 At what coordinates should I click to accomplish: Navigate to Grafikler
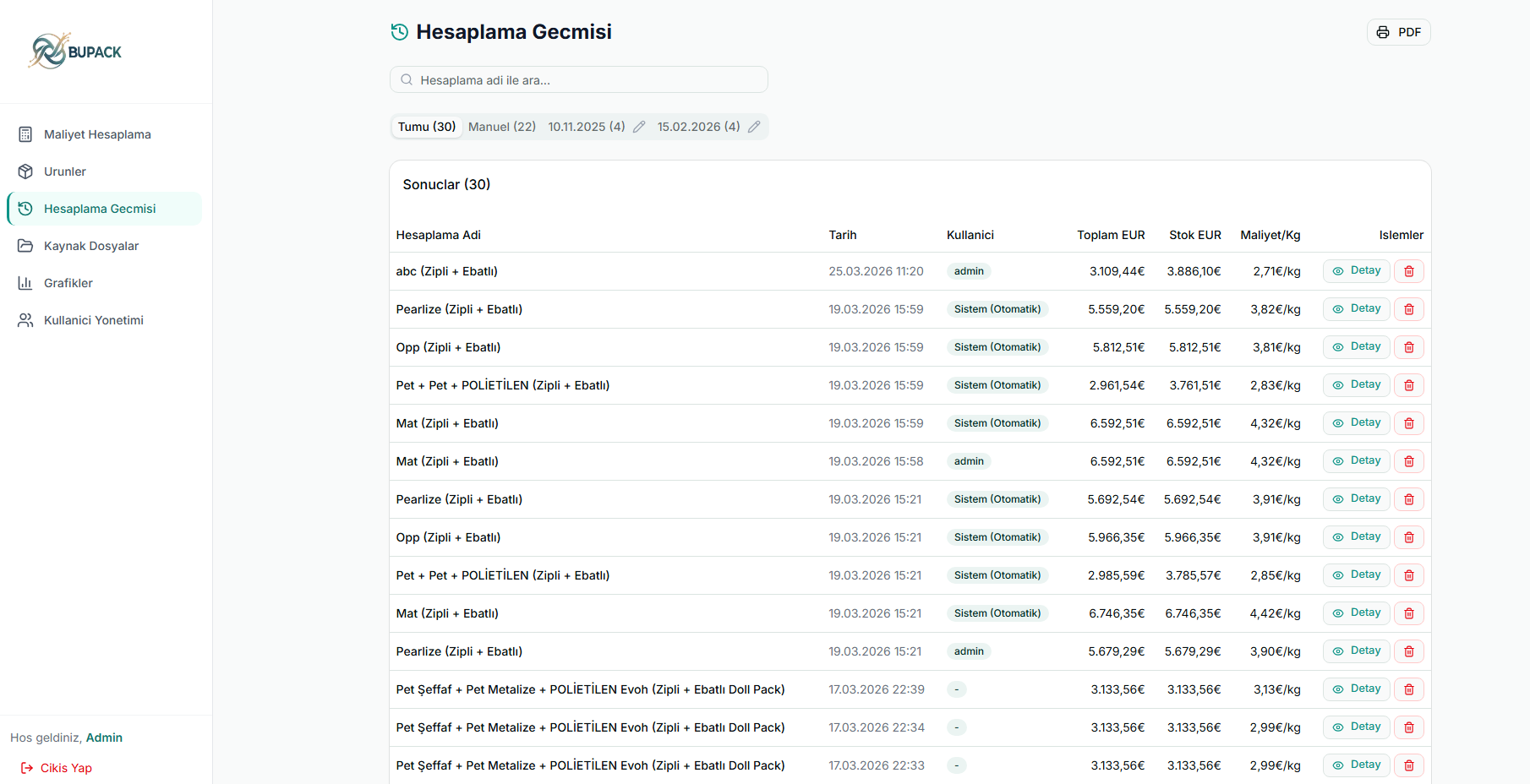tap(68, 283)
